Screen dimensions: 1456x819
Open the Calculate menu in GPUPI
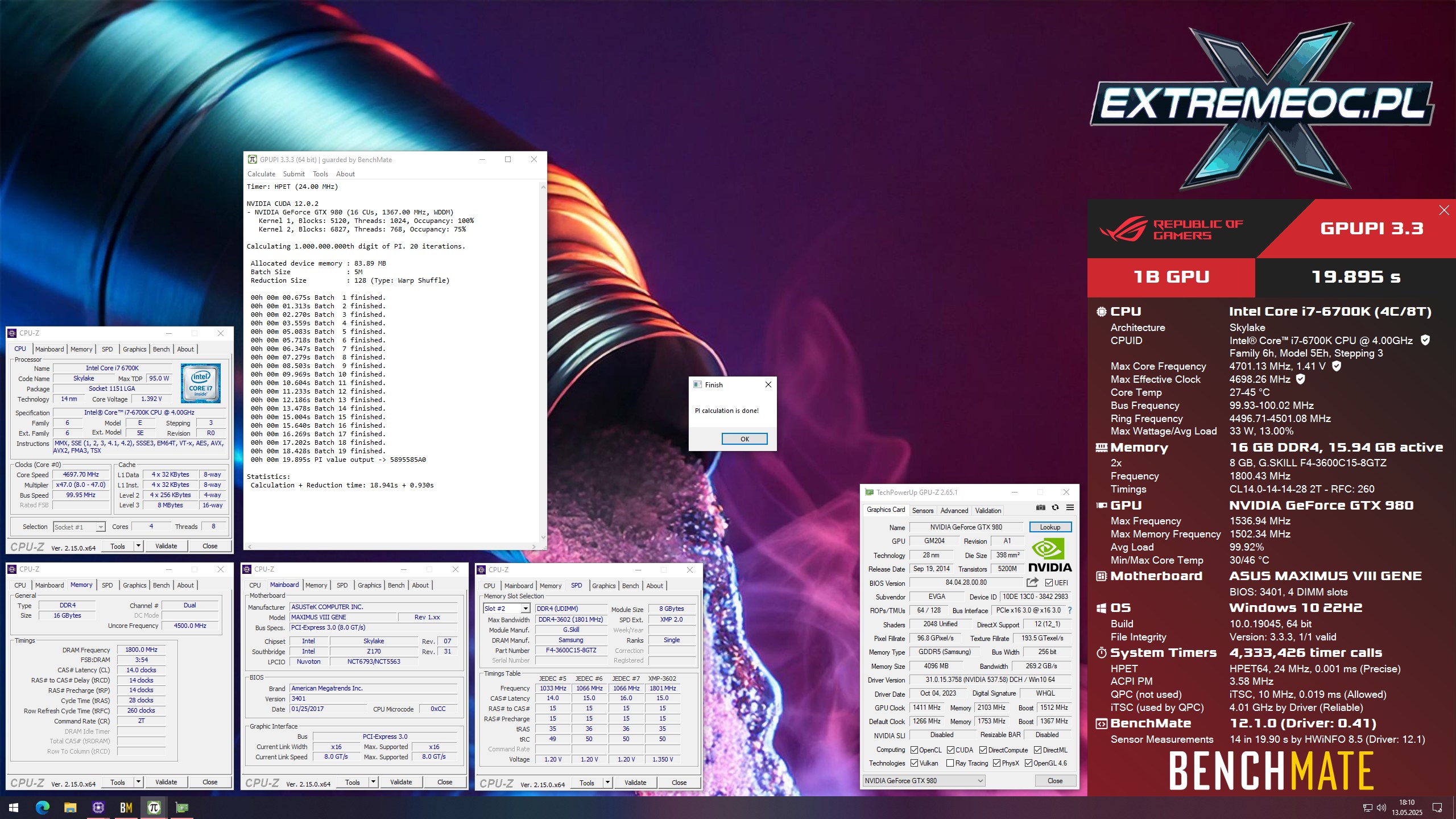pos(261,174)
